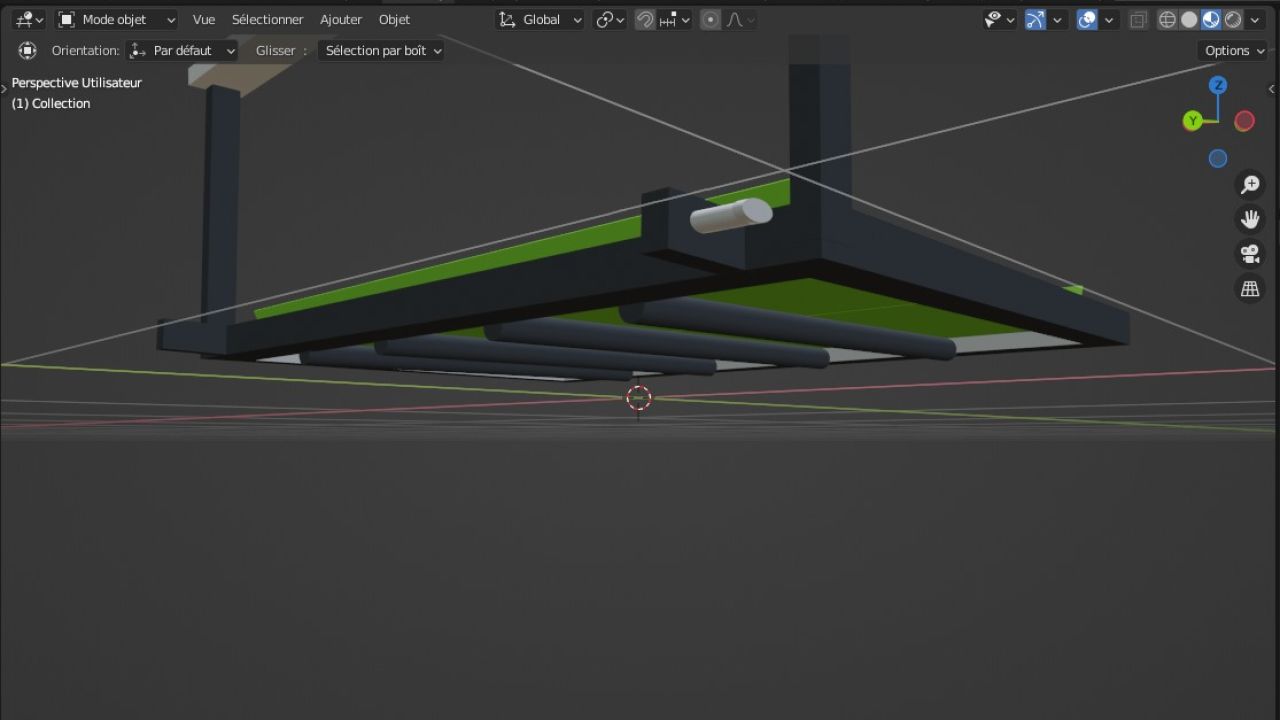
Task: Select material preview shading mode
Action: (x=1211, y=20)
